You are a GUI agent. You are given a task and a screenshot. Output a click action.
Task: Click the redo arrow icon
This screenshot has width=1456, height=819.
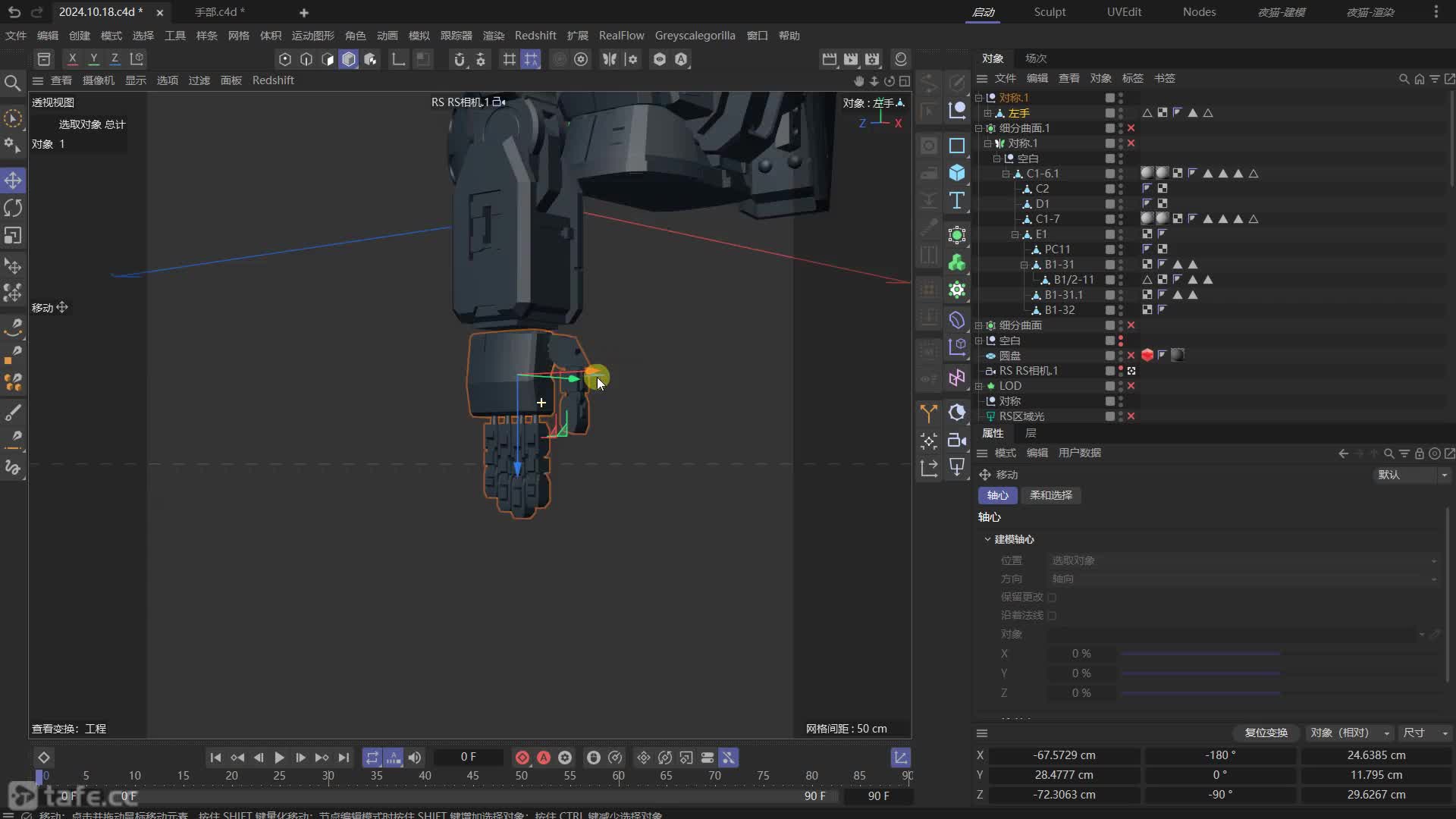[36, 12]
